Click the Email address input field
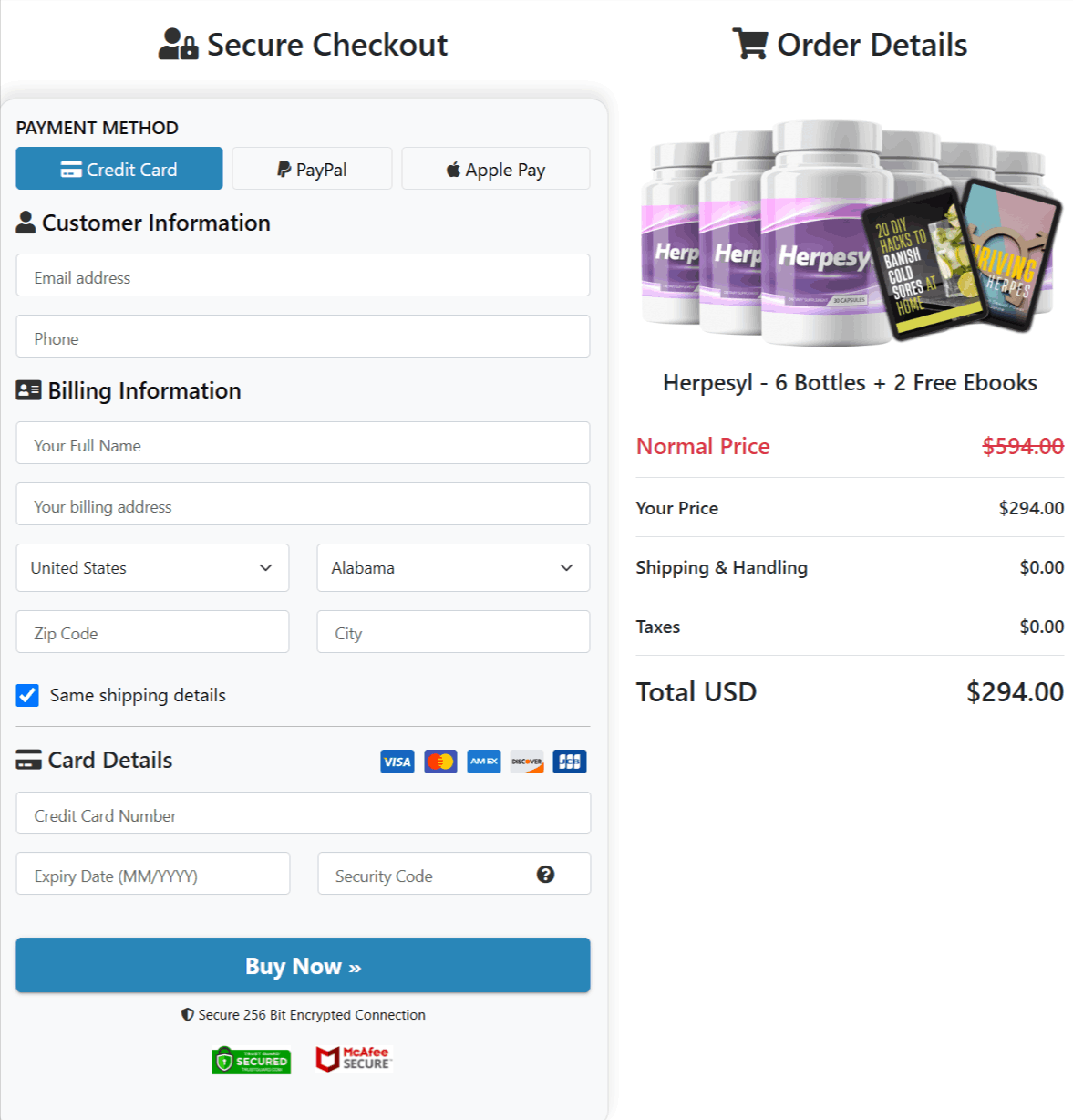1073x1120 pixels. click(x=303, y=275)
